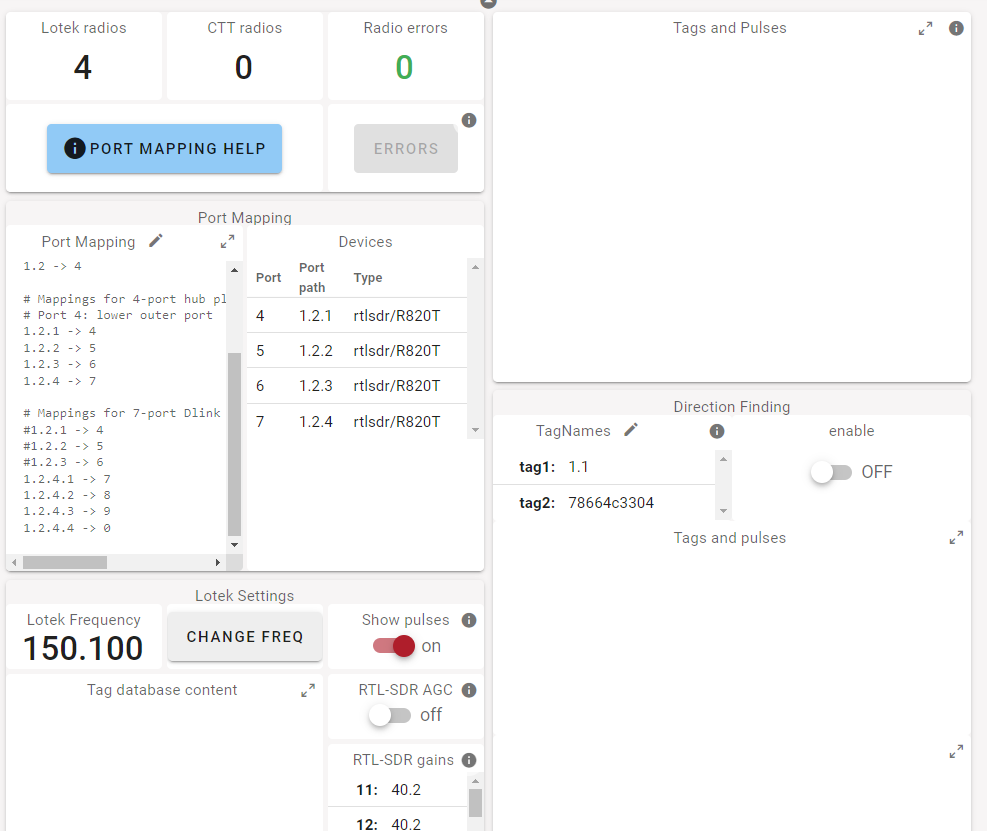Expand the Direction Finding Tags and pulses chart
Viewport: 987px width, 831px height.
click(x=956, y=538)
